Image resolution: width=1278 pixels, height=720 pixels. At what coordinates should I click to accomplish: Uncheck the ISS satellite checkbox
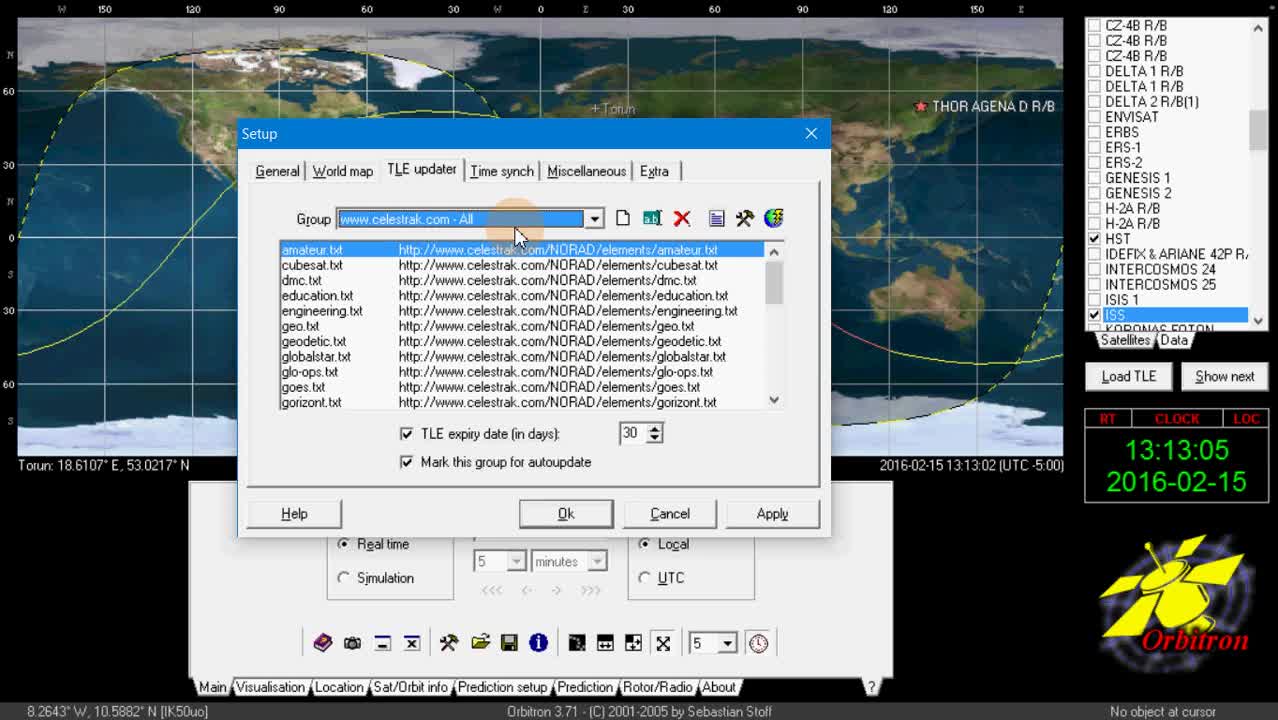point(1094,315)
